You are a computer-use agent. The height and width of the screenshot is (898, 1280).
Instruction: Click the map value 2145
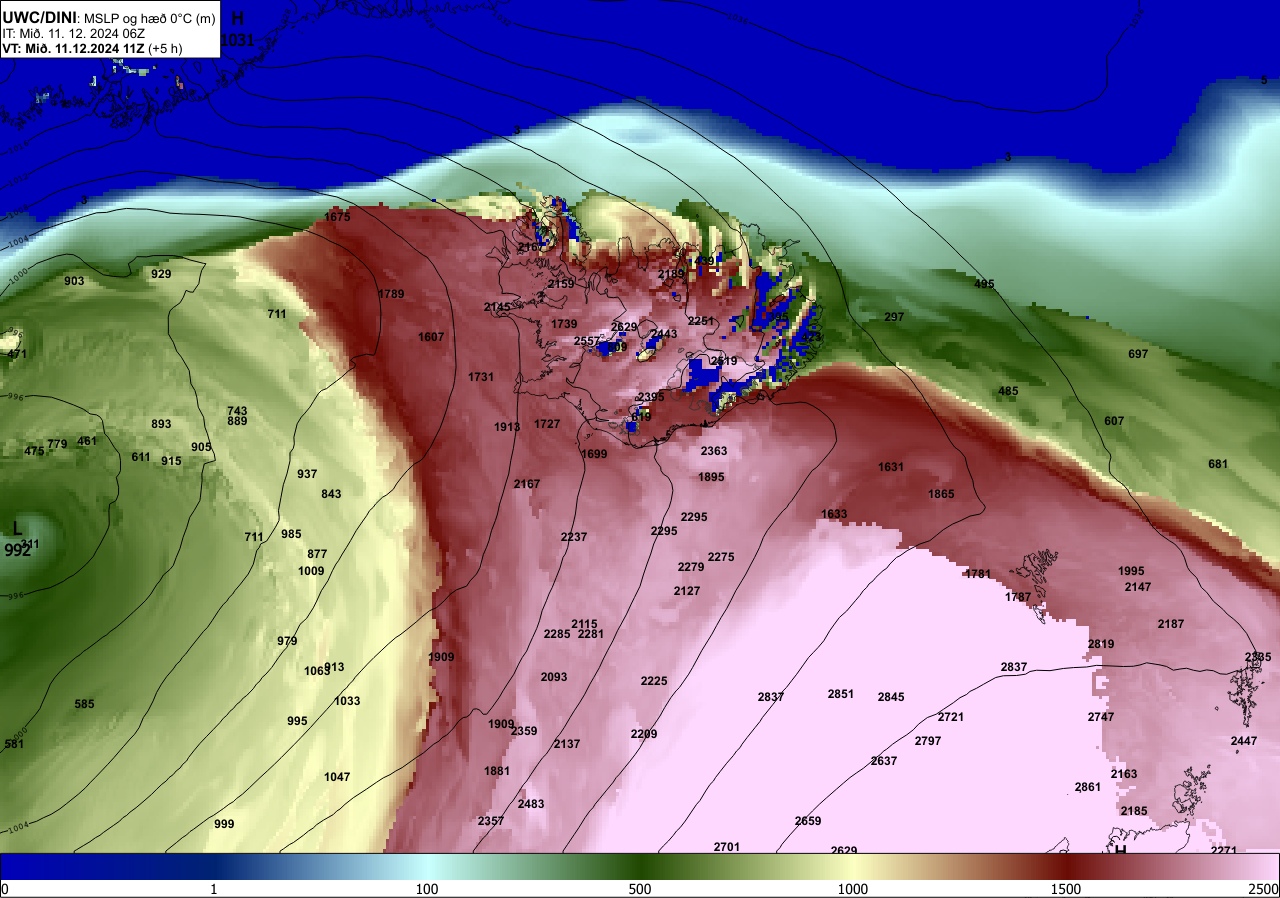tap(497, 307)
